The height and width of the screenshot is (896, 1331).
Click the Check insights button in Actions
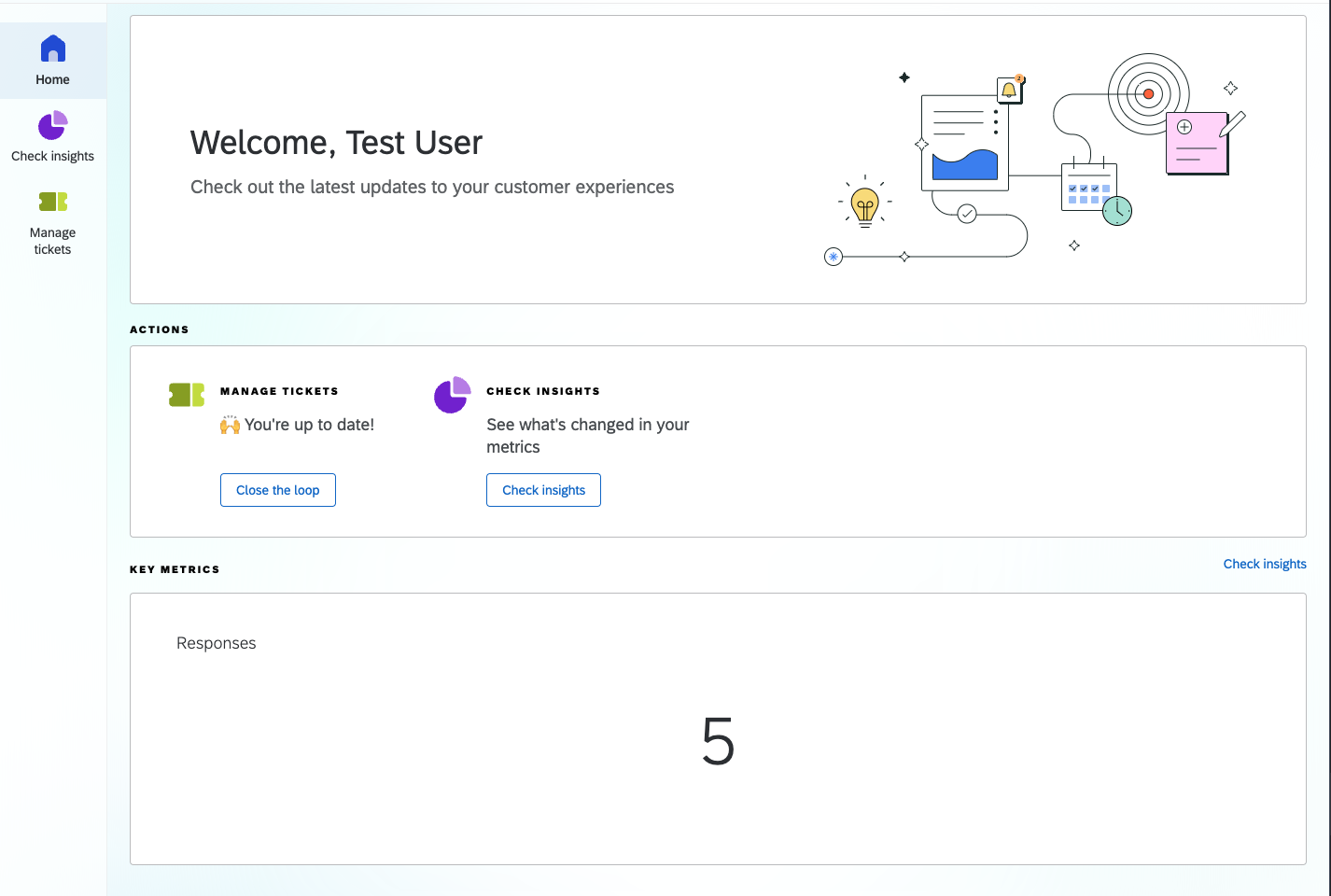[543, 490]
